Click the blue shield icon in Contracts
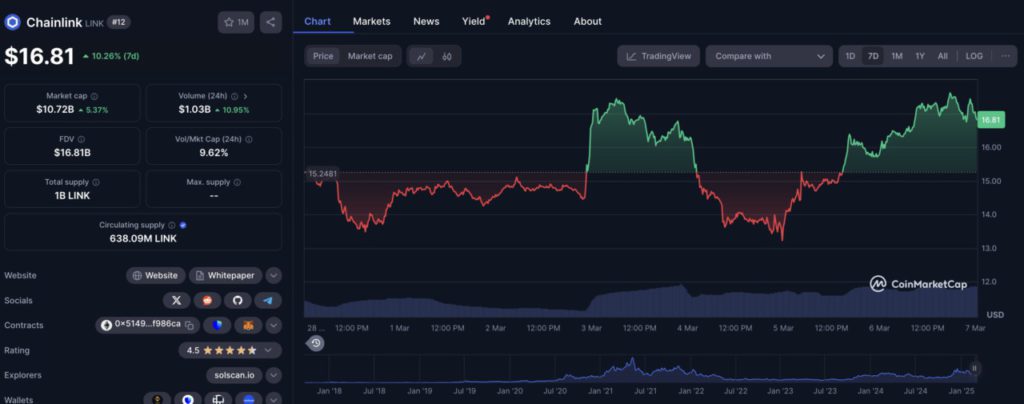 point(217,325)
